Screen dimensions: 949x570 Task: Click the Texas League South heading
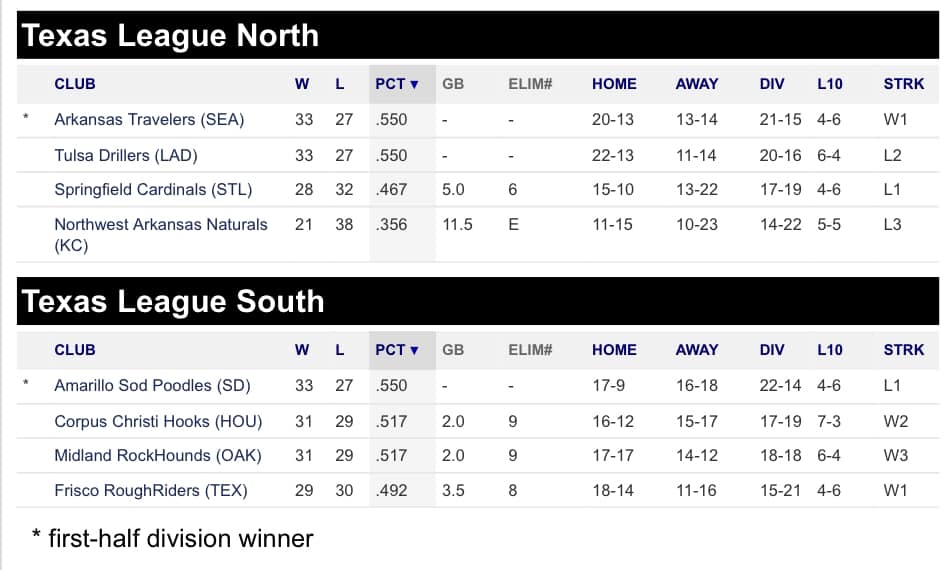point(173,302)
